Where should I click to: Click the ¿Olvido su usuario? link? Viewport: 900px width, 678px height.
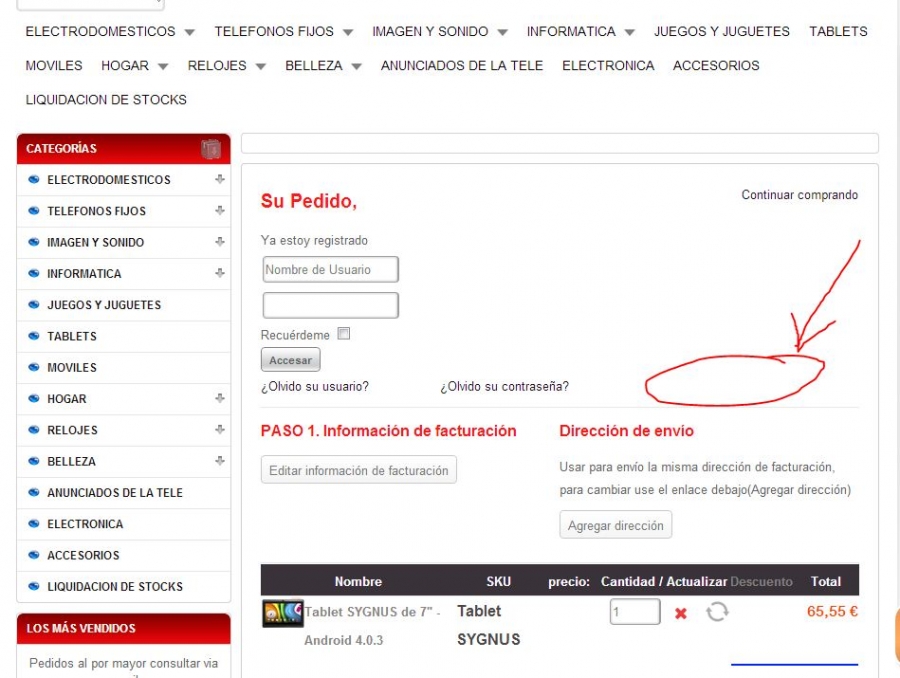tap(315, 386)
